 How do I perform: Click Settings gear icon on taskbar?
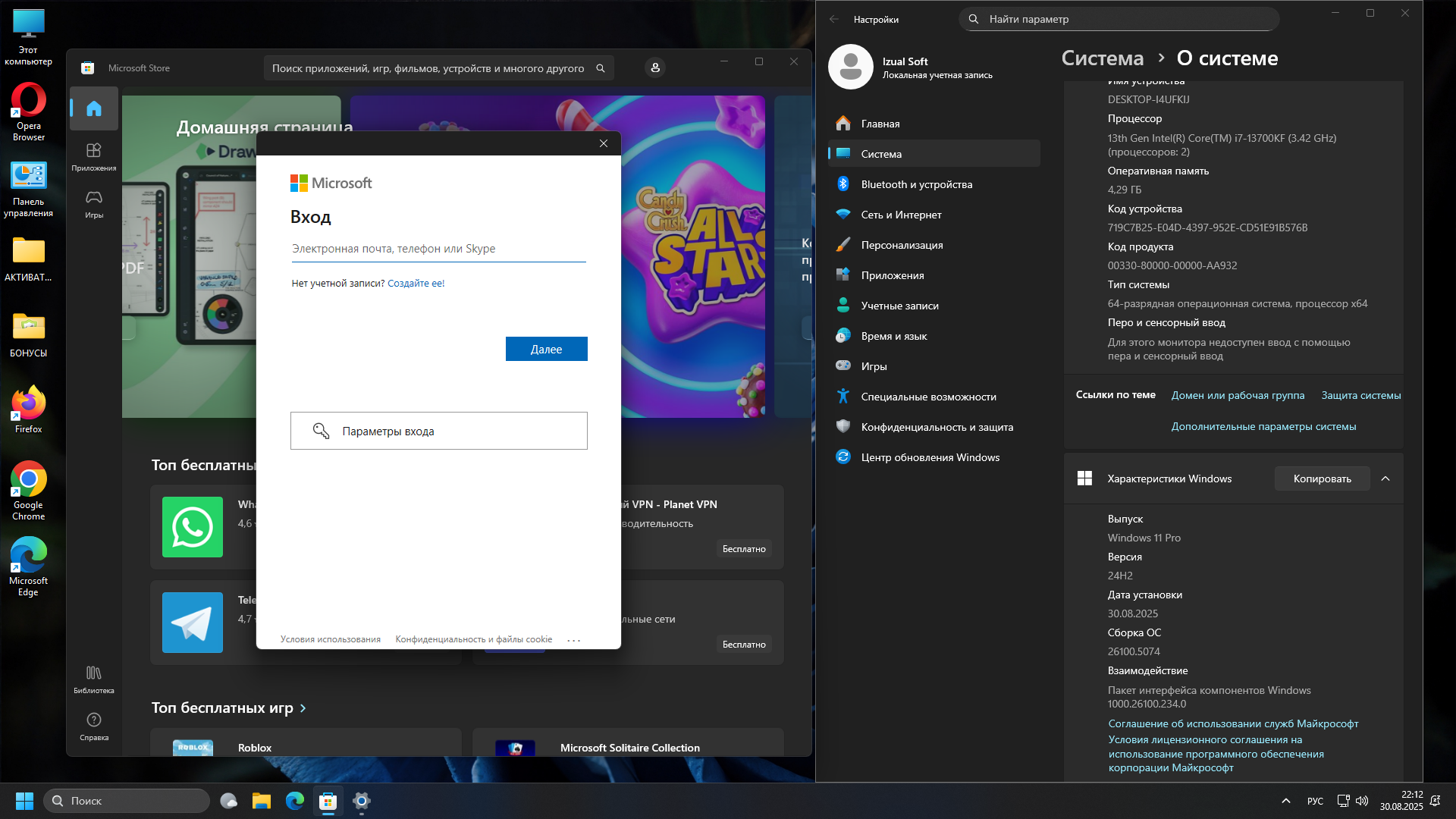pyautogui.click(x=362, y=801)
